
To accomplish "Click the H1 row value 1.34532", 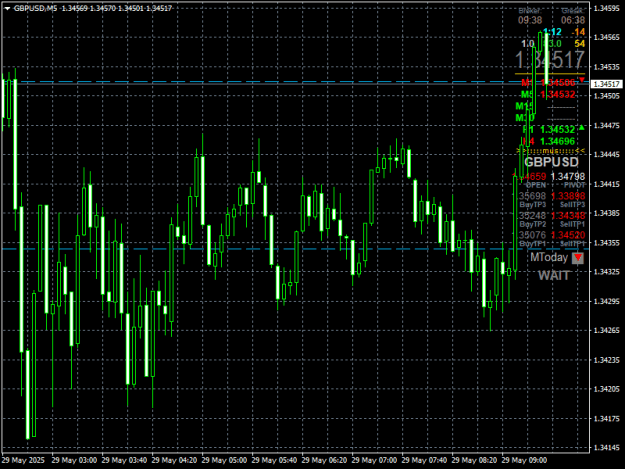I will pos(558,130).
